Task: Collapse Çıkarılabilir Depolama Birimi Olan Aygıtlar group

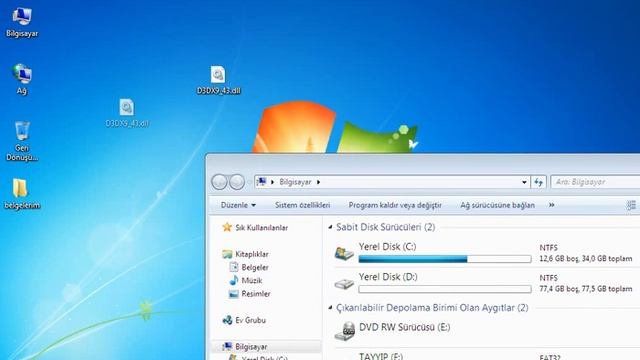Action: (x=330, y=307)
